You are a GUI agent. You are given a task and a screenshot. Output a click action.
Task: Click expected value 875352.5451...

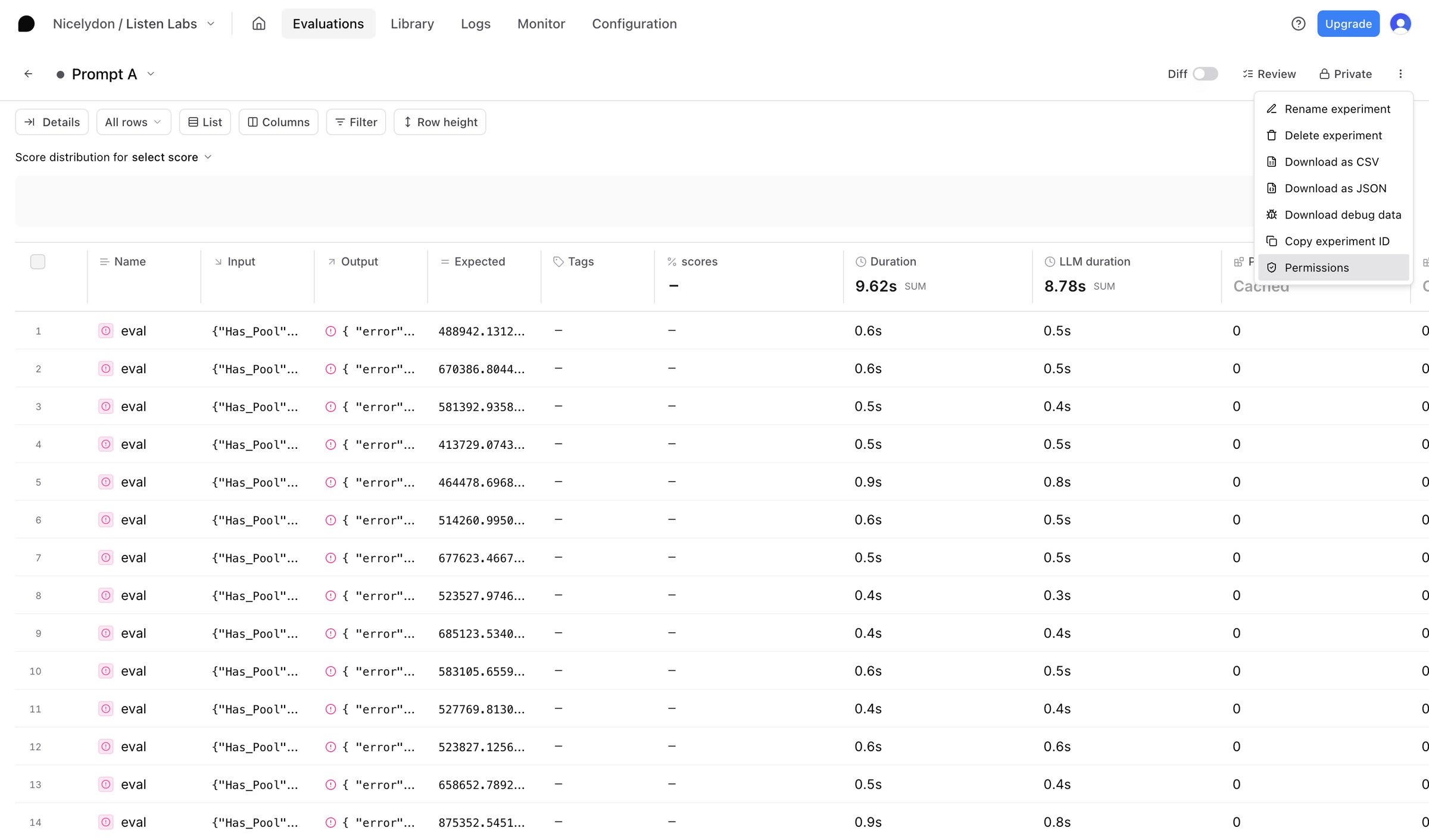point(482,822)
